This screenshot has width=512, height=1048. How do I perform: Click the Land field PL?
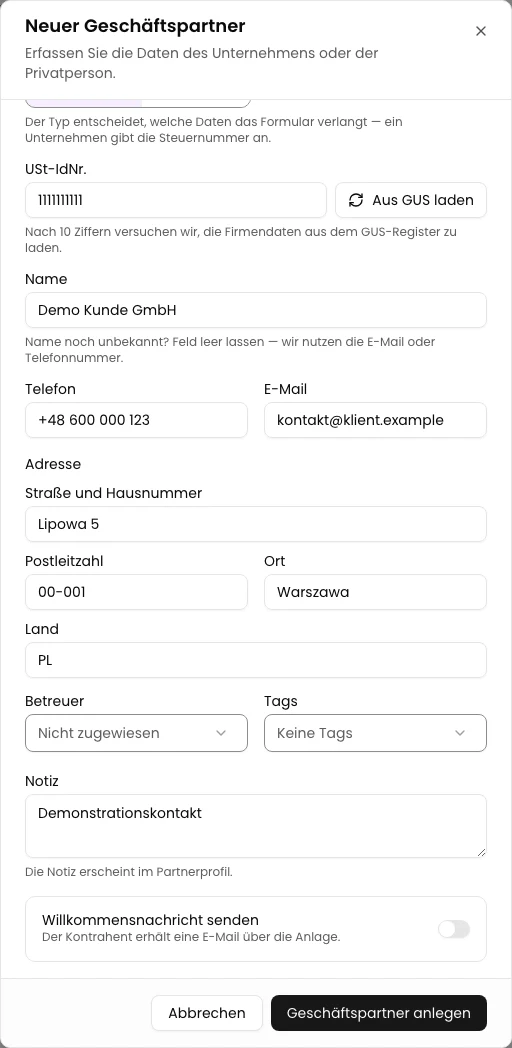[x=256, y=660]
